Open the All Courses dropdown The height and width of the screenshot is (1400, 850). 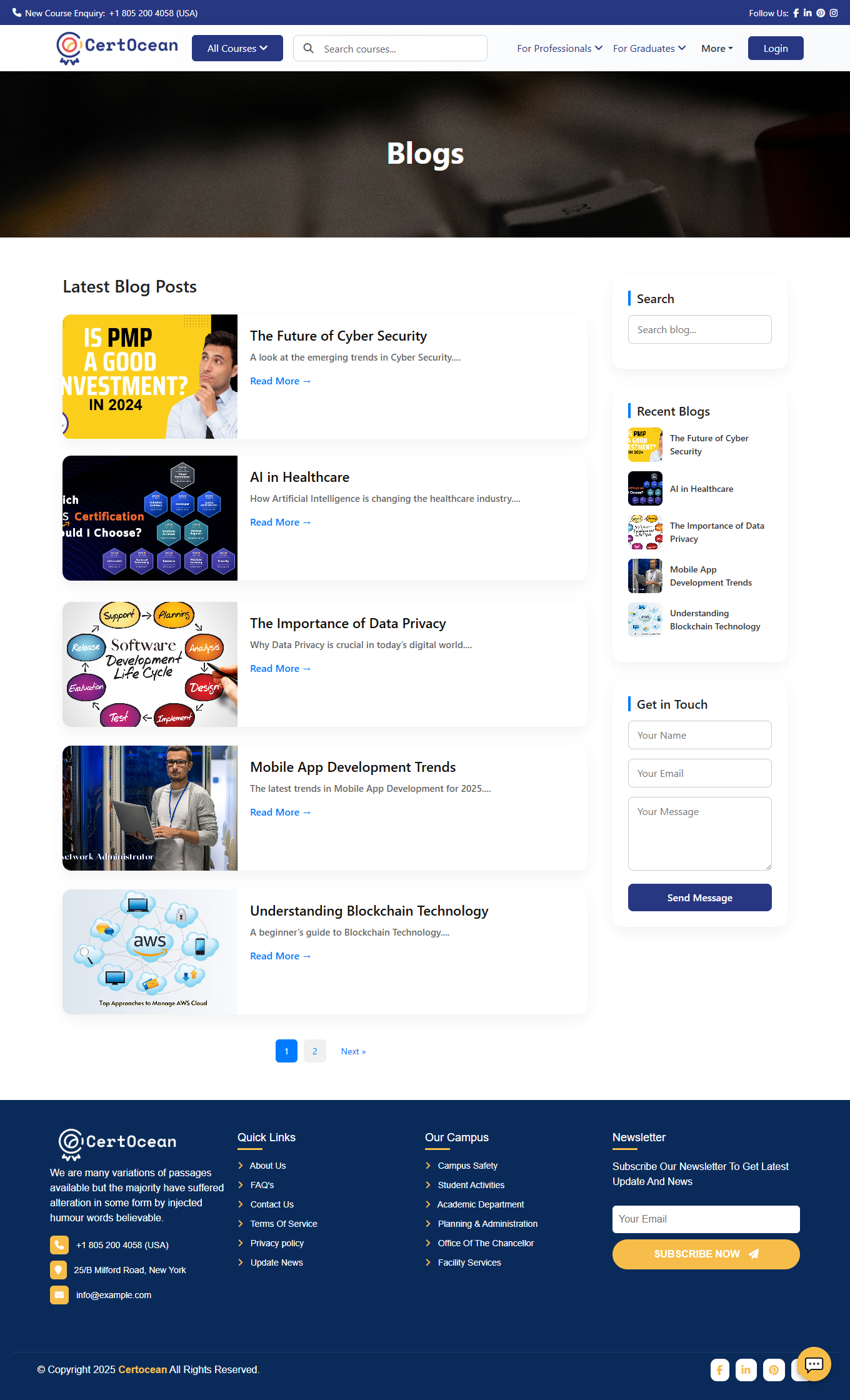coord(237,48)
